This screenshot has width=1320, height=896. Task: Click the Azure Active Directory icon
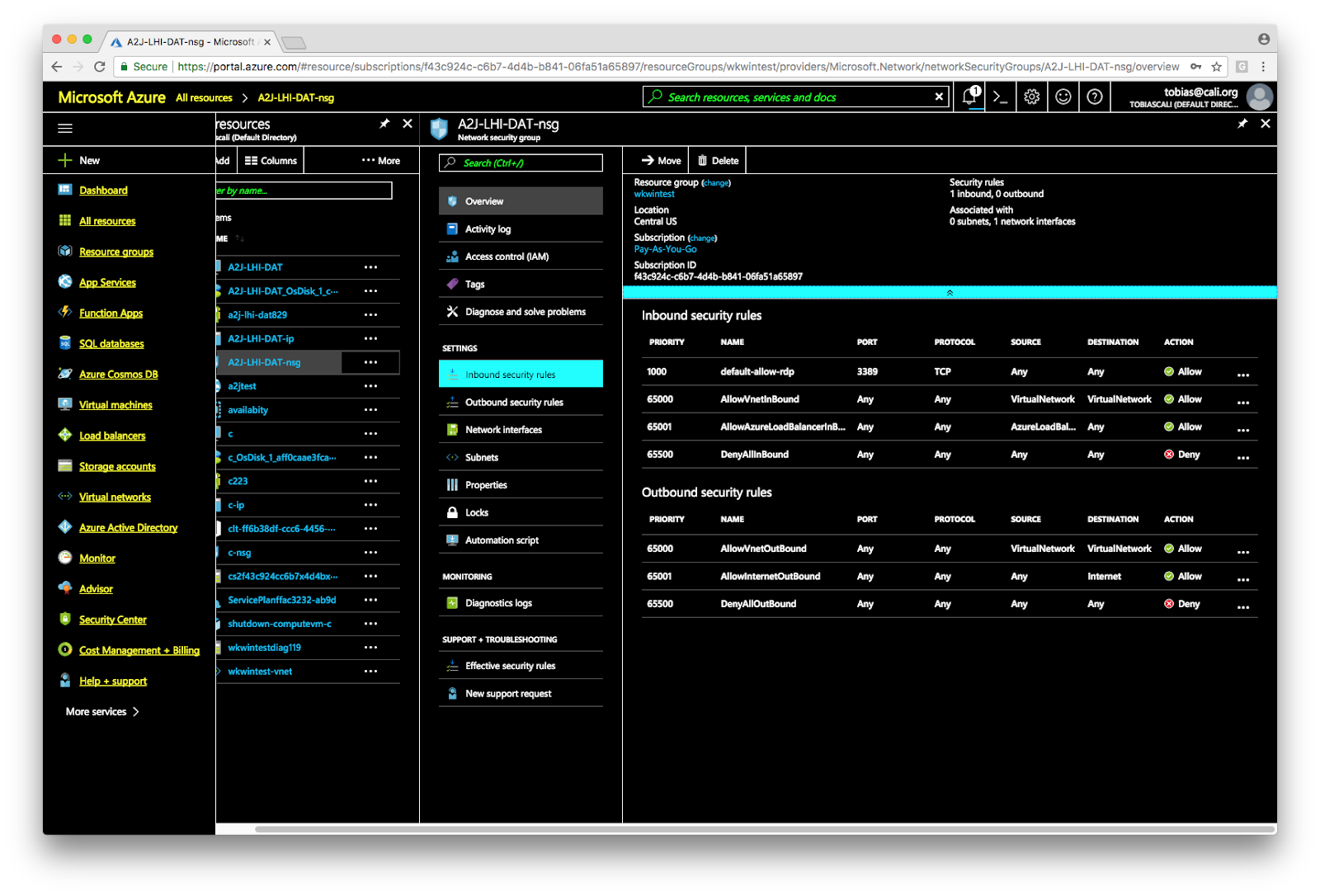[65, 527]
